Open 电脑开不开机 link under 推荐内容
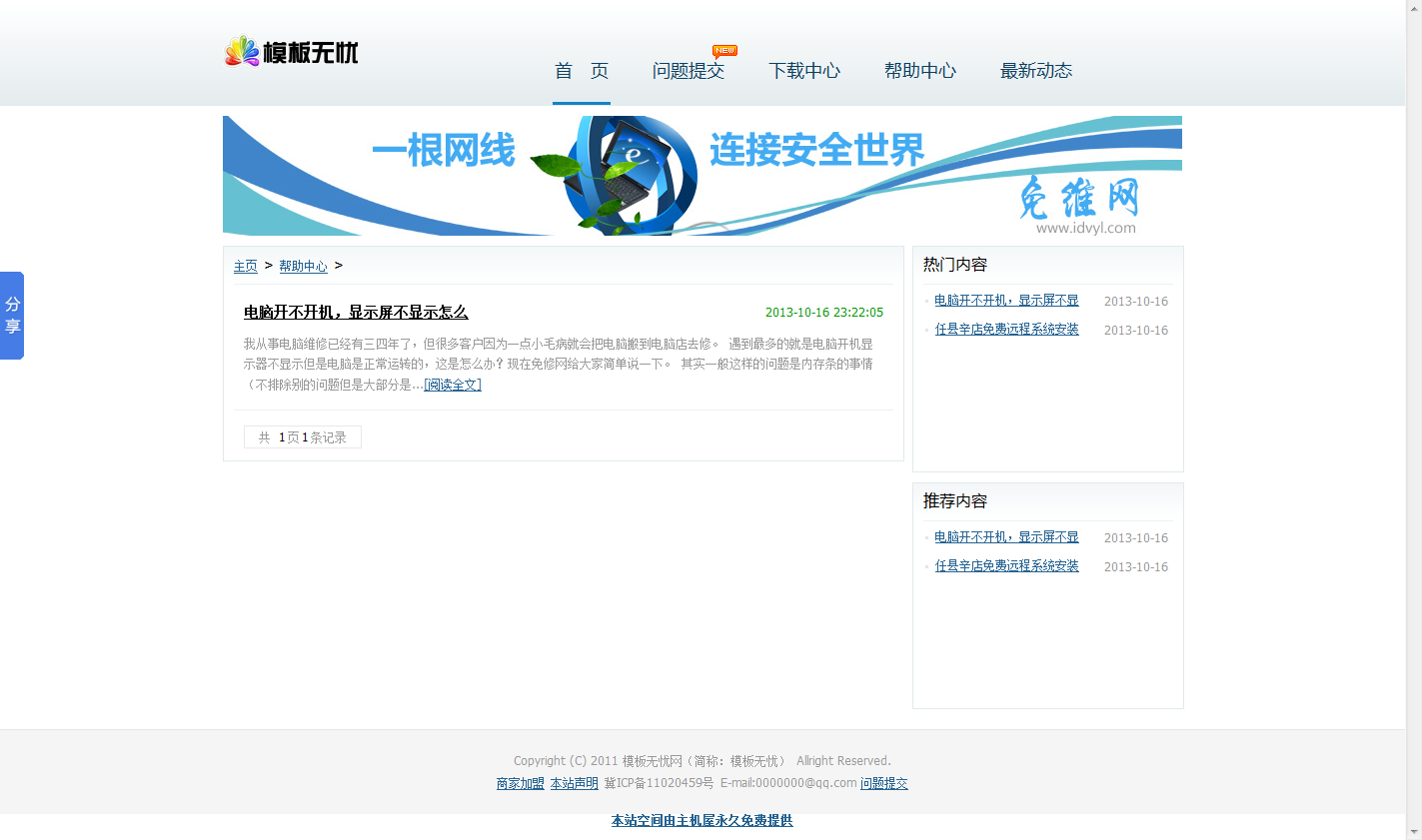This screenshot has height=840, width=1422. (x=1006, y=537)
